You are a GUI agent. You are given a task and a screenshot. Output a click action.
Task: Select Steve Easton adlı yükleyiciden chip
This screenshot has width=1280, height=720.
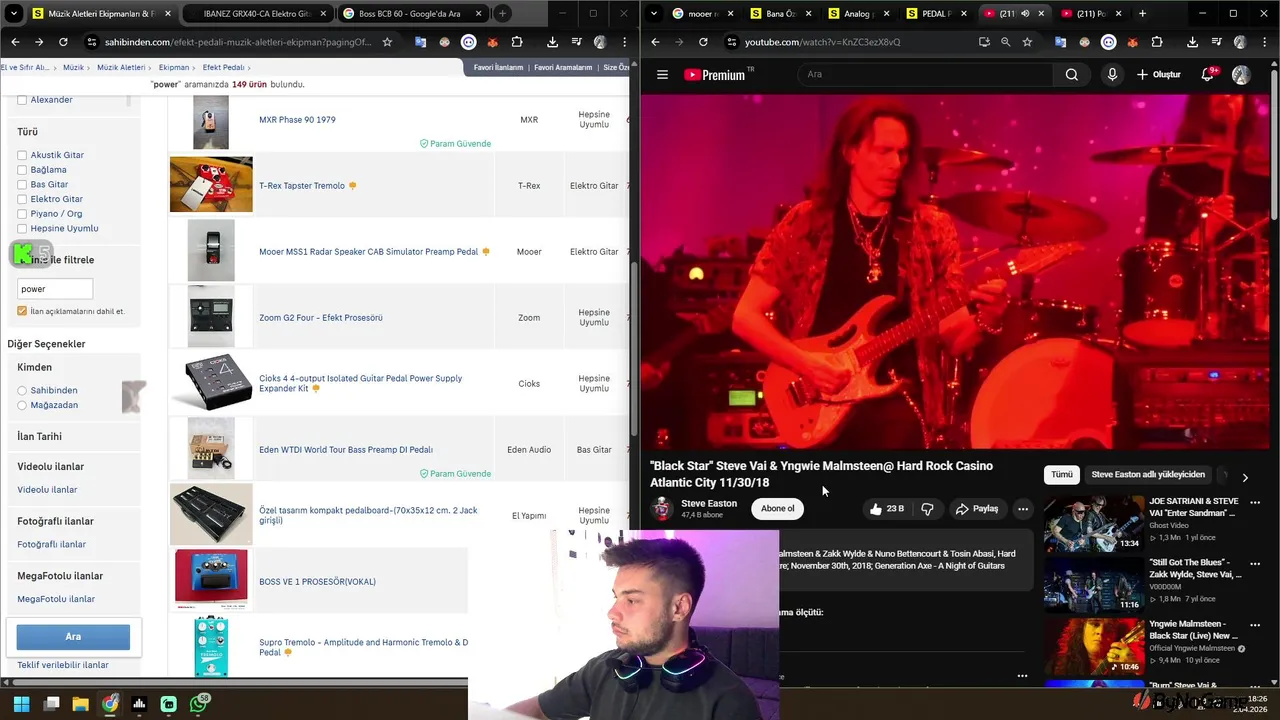point(1148,475)
